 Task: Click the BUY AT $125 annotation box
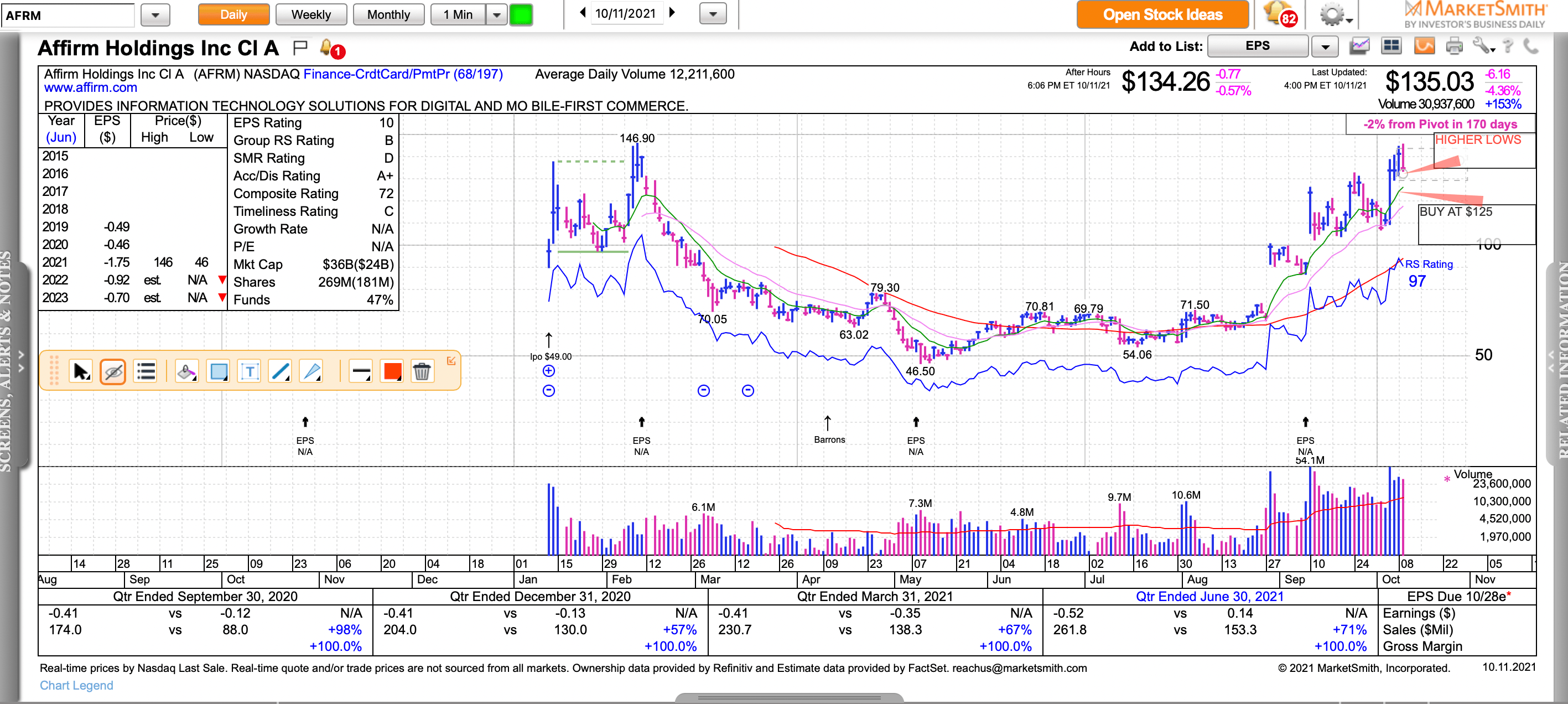1477,225
